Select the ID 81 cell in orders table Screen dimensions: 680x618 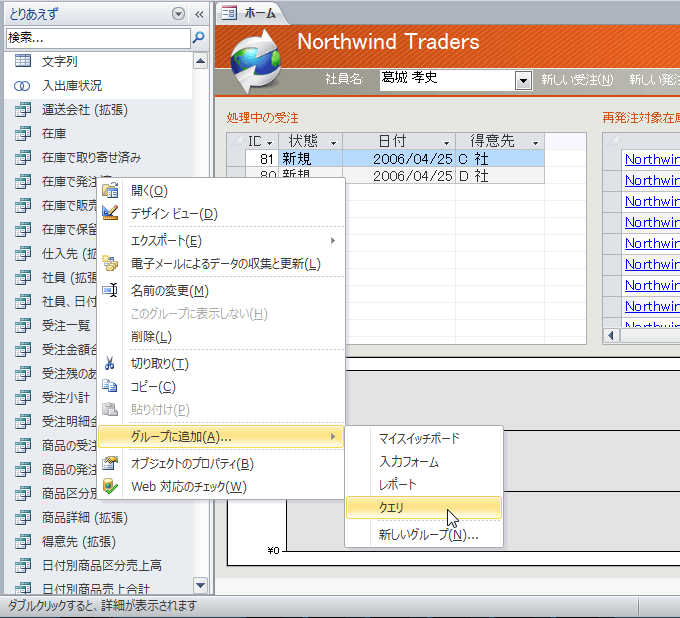point(262,159)
